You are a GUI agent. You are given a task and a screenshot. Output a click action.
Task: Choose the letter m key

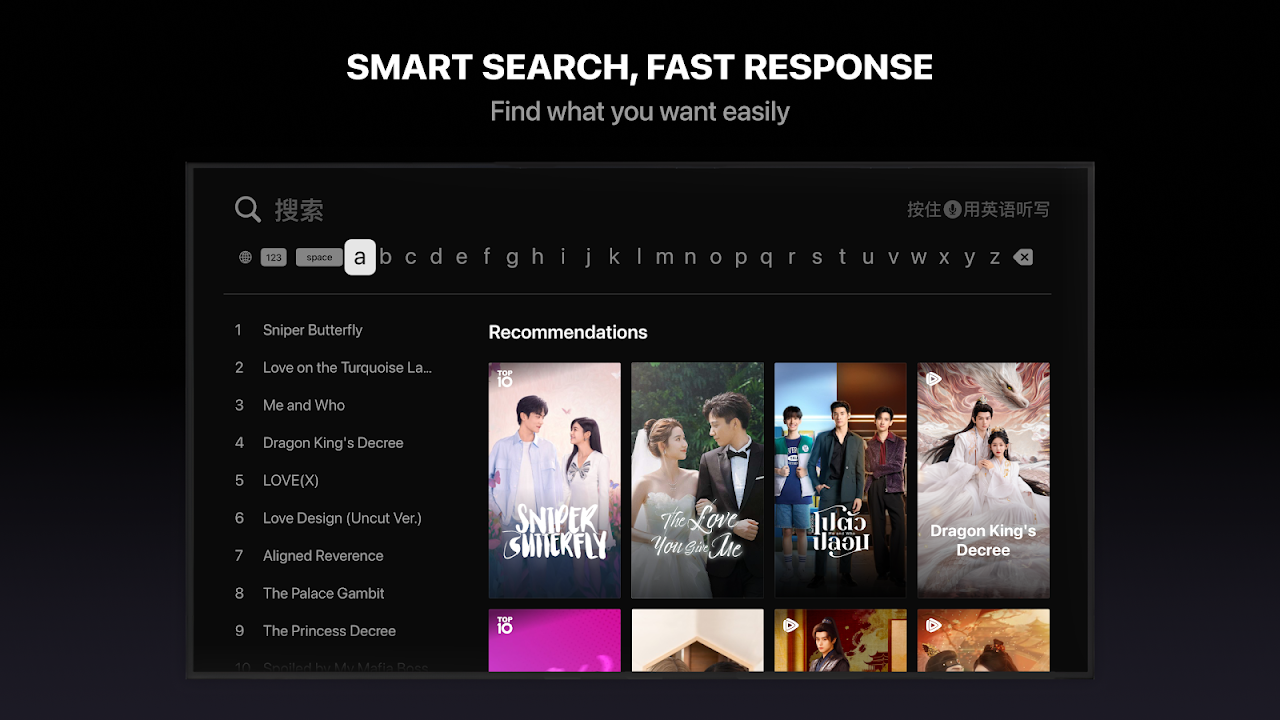coord(664,257)
